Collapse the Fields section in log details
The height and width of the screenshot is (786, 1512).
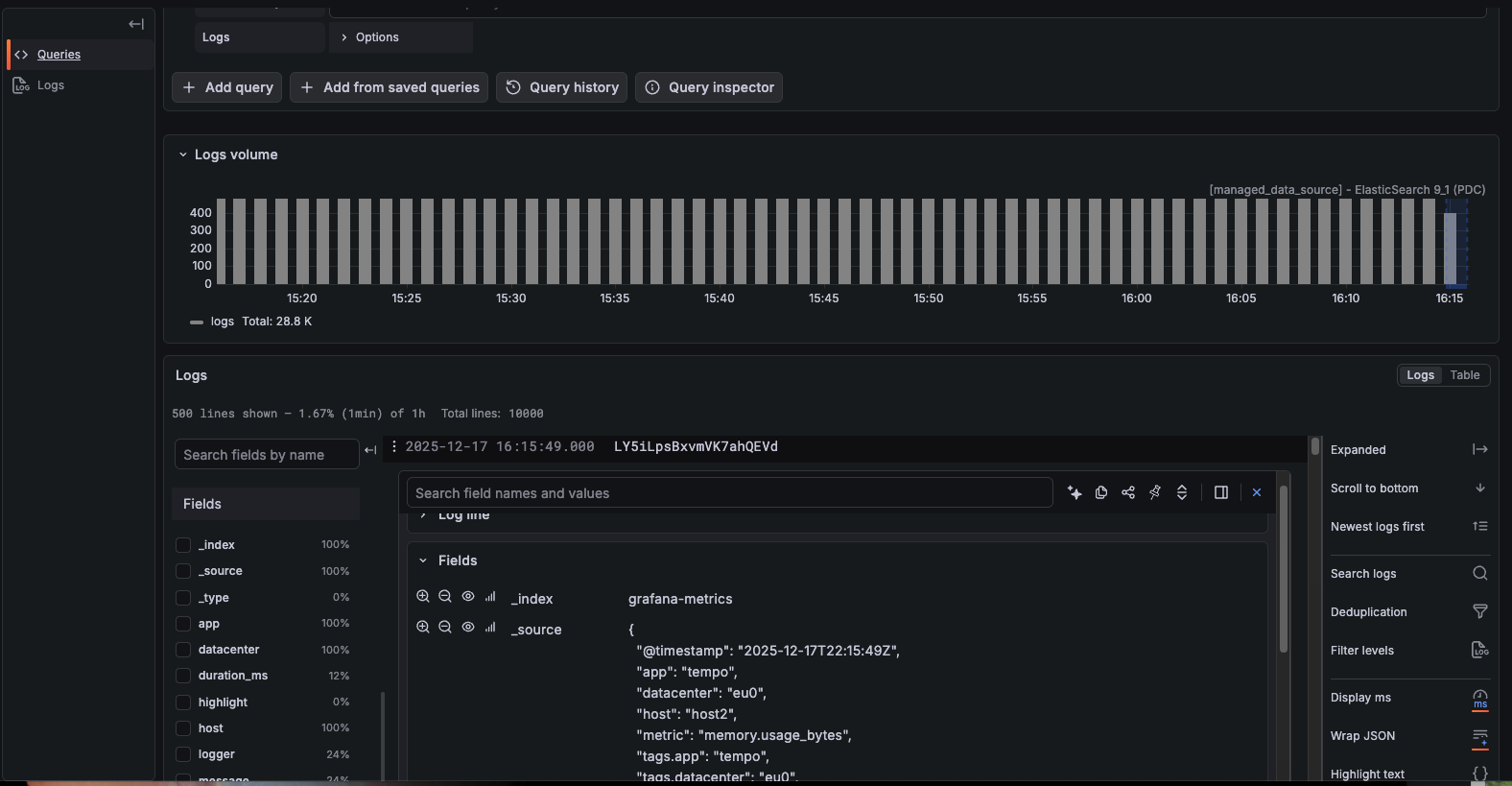pyautogui.click(x=423, y=560)
